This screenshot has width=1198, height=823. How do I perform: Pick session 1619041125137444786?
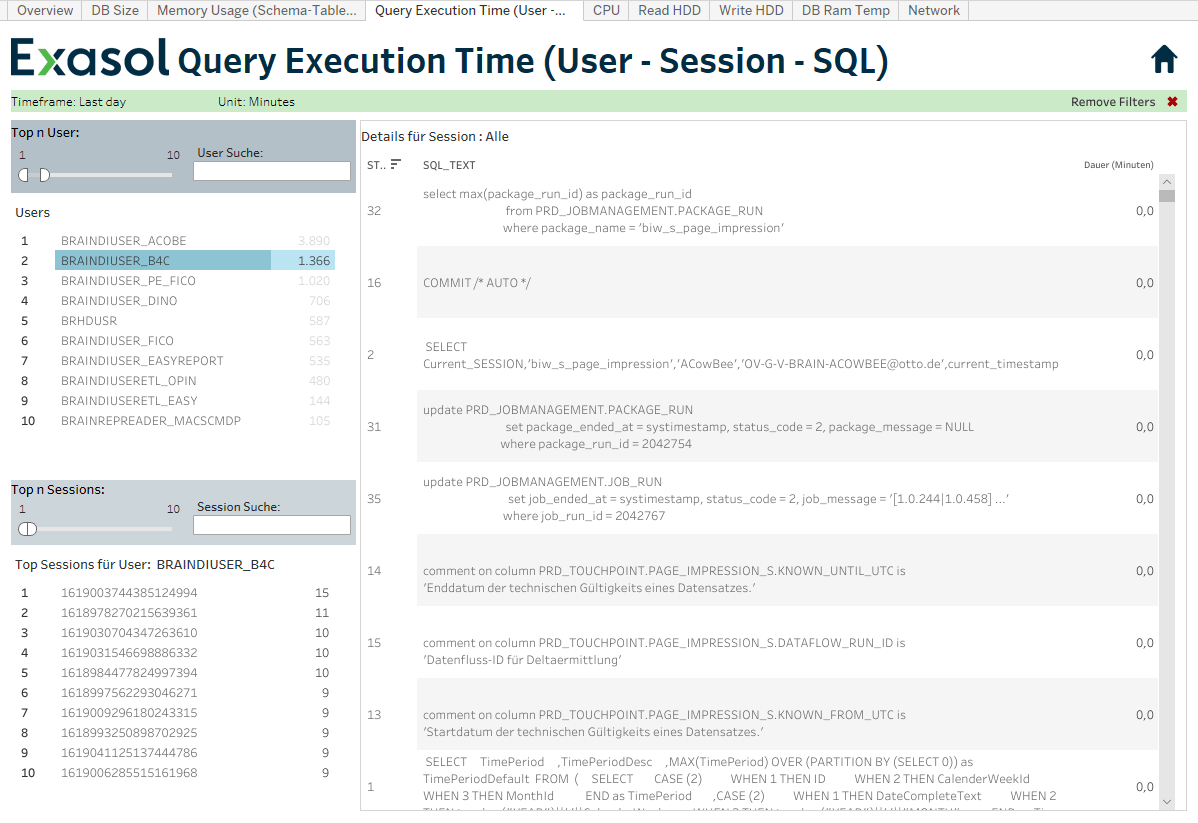pyautogui.click(x=129, y=753)
